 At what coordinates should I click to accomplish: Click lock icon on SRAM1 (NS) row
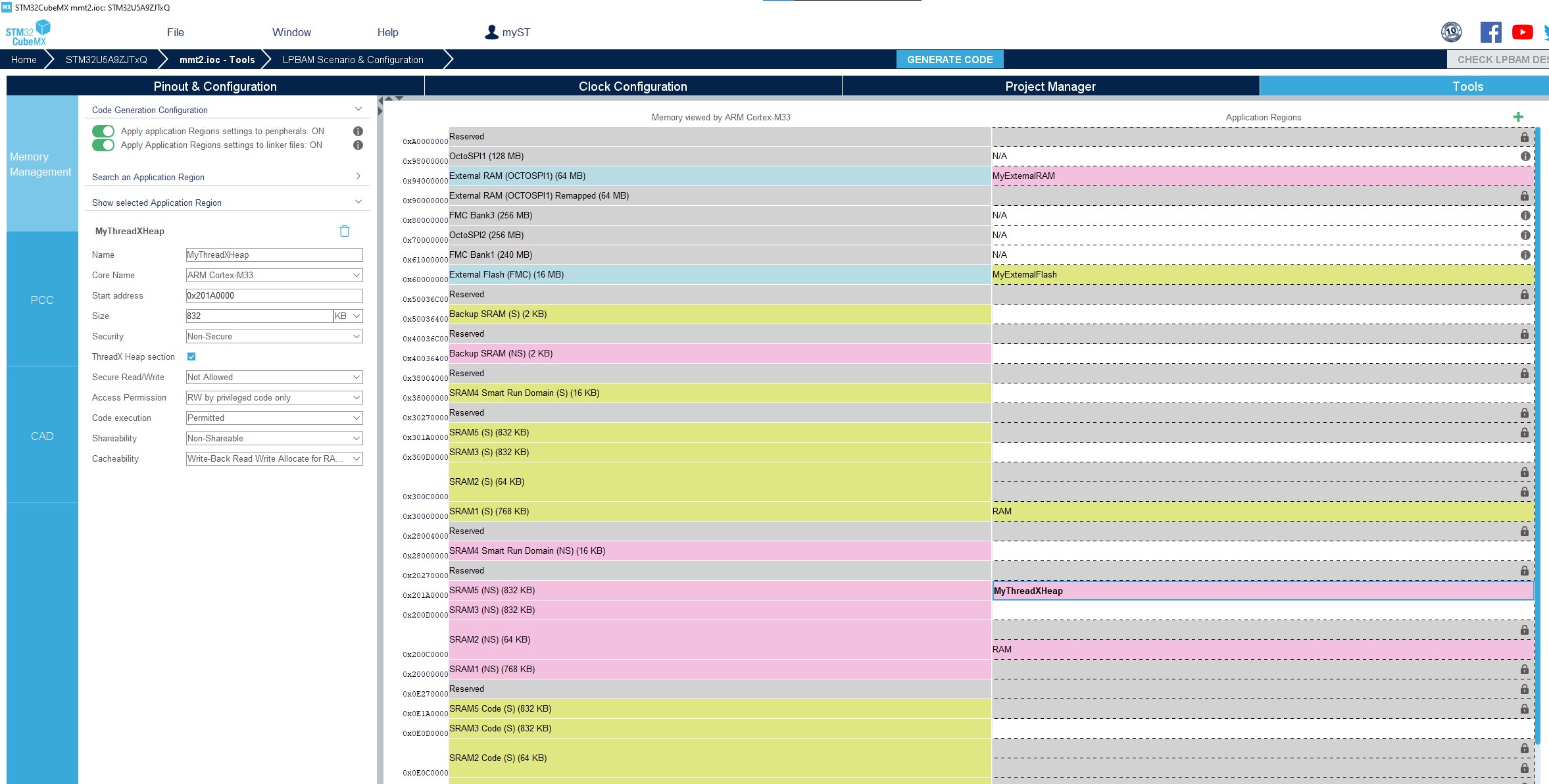[1525, 669]
